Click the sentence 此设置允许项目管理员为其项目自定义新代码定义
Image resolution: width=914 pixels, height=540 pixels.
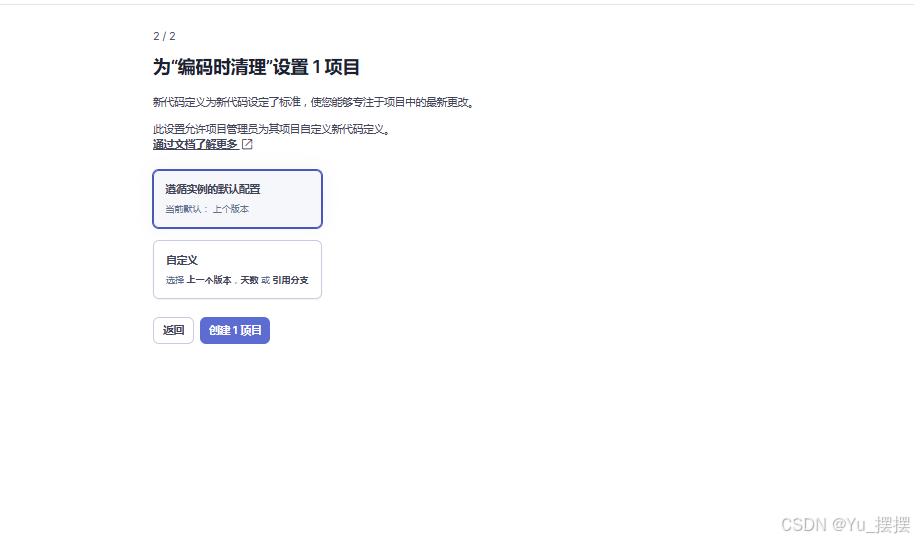[x=272, y=129]
